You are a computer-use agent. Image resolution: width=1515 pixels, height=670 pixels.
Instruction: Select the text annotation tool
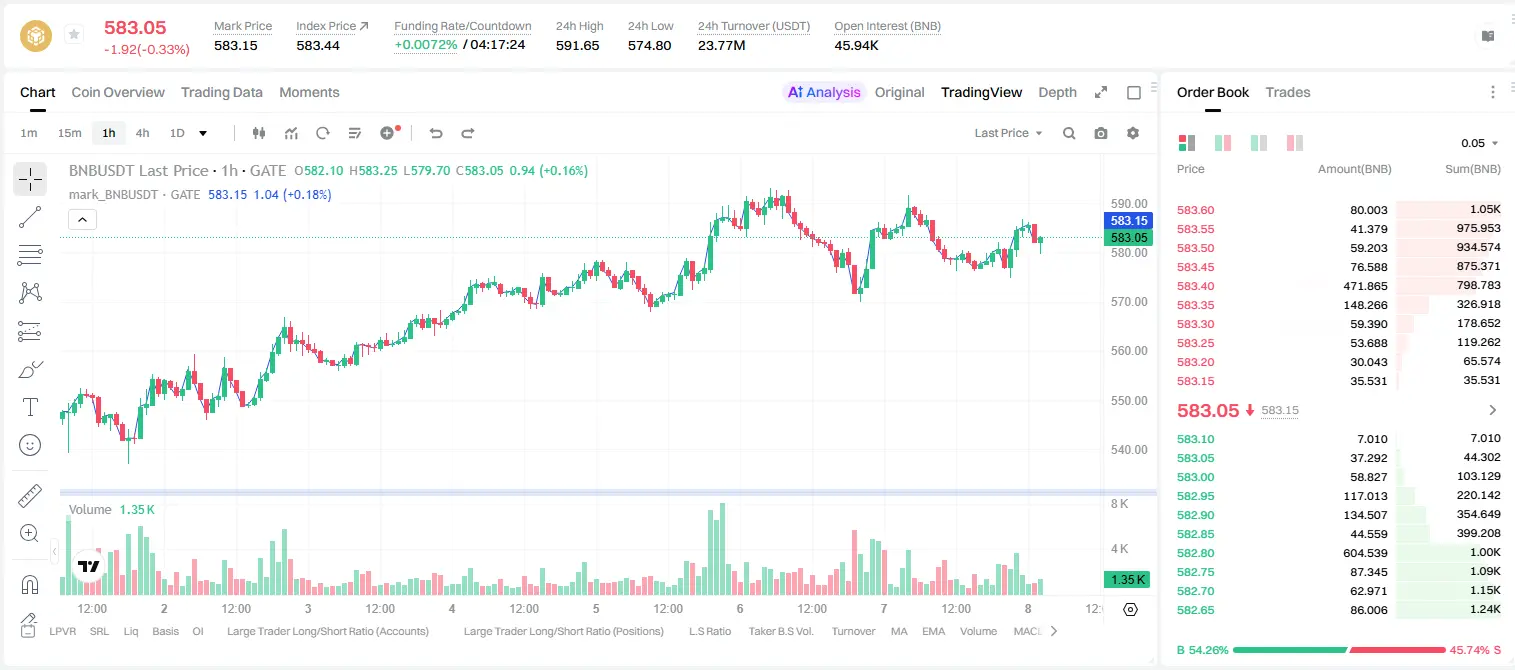pos(30,407)
